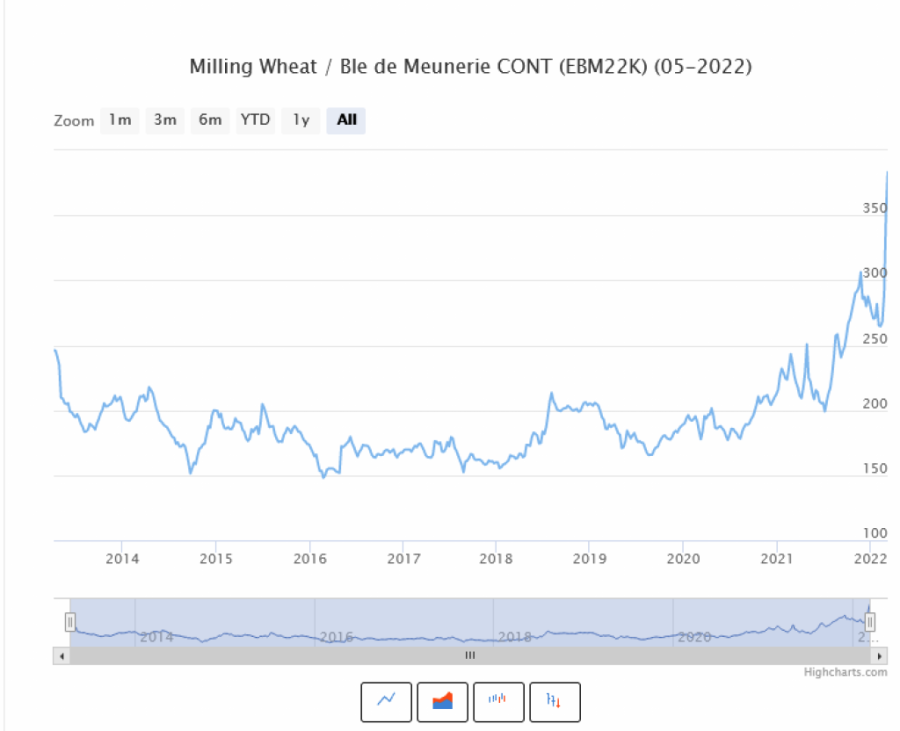Click the price peak near 2022

pos(887,173)
